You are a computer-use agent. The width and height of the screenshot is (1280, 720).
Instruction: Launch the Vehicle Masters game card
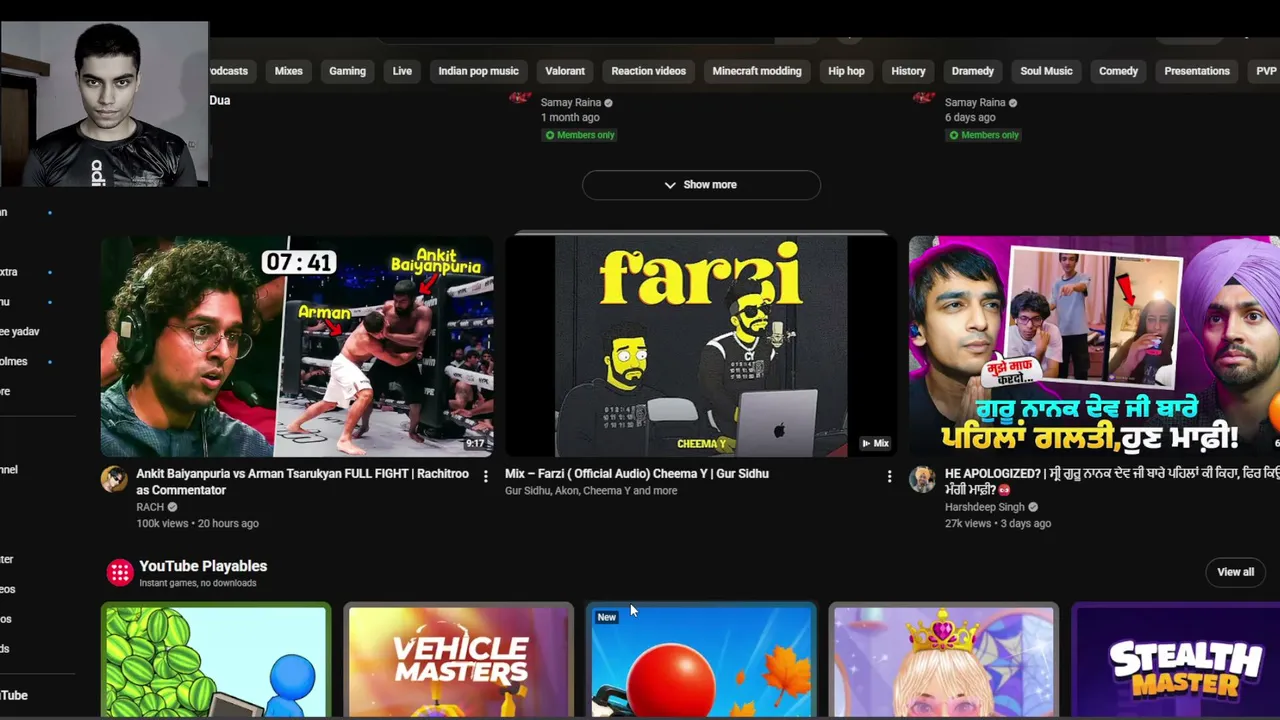(x=459, y=660)
